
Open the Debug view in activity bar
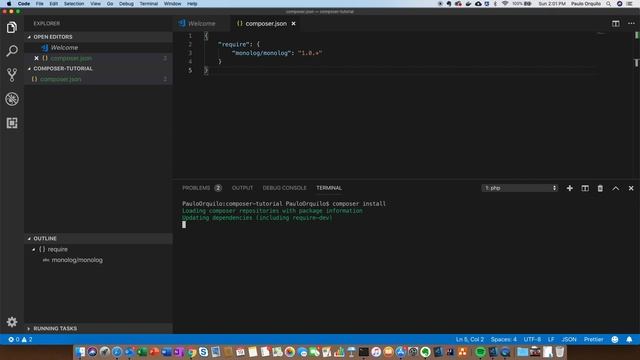(x=12, y=99)
